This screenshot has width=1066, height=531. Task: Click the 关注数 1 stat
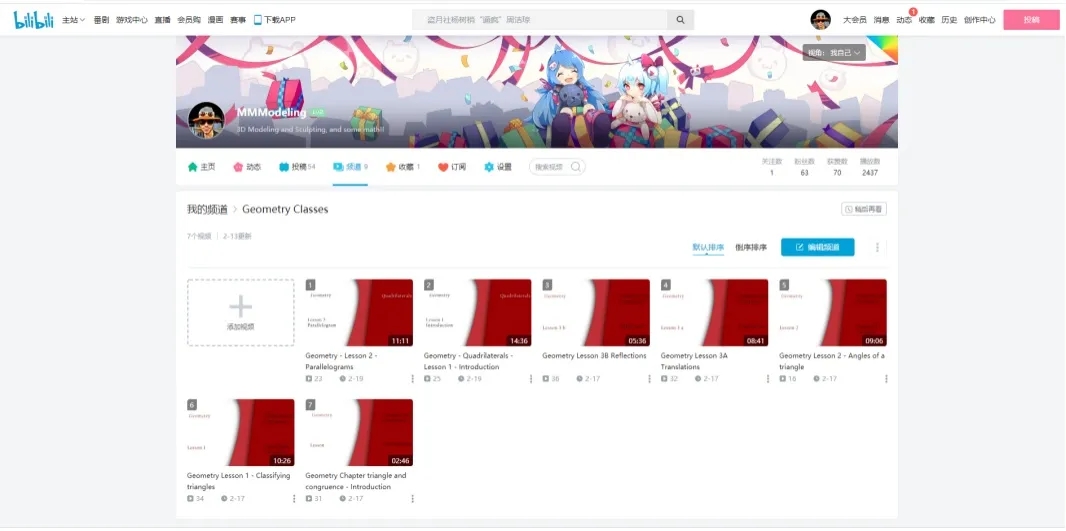(772, 167)
